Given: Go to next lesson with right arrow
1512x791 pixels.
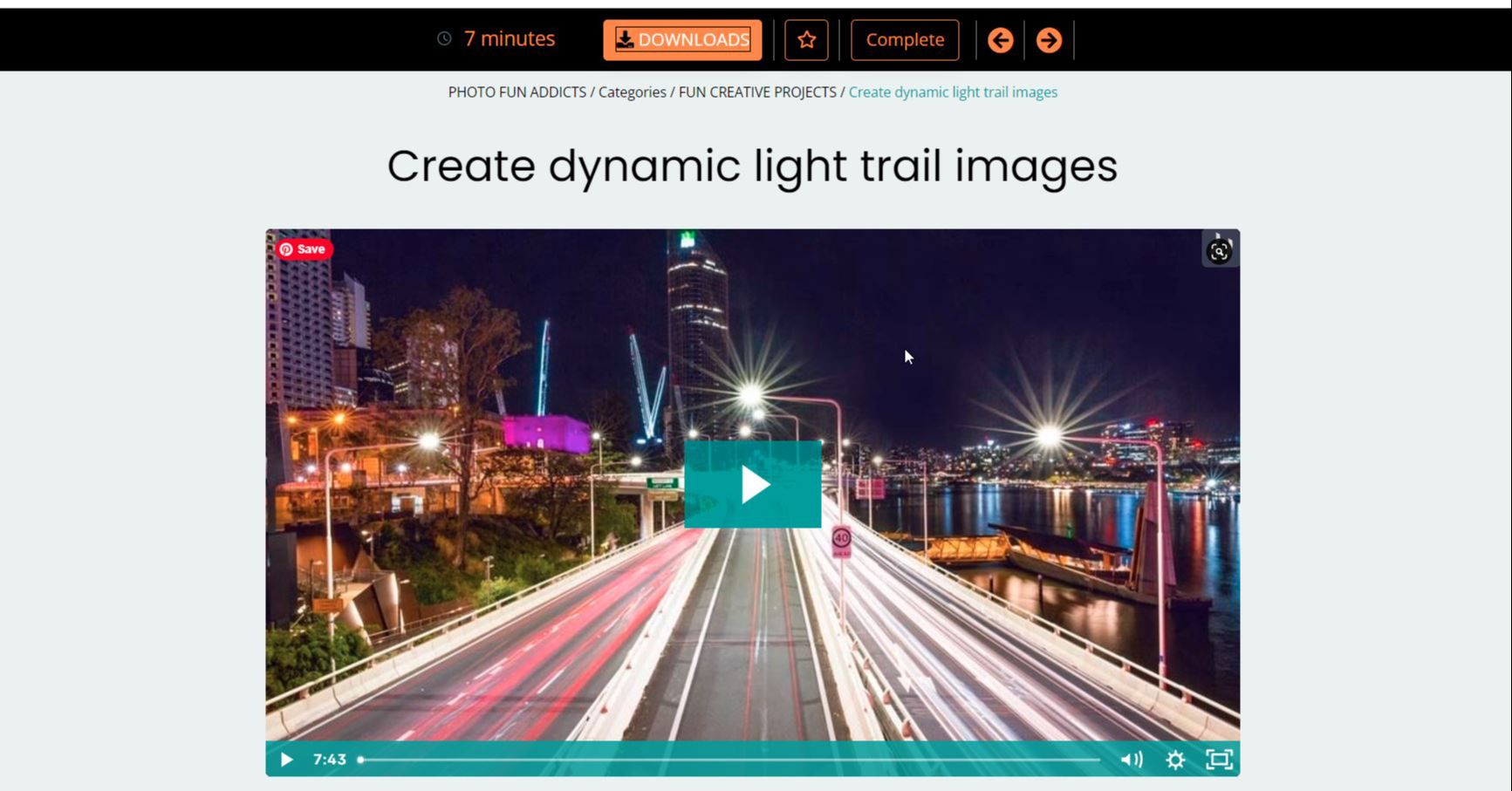Looking at the screenshot, I should [x=1049, y=40].
